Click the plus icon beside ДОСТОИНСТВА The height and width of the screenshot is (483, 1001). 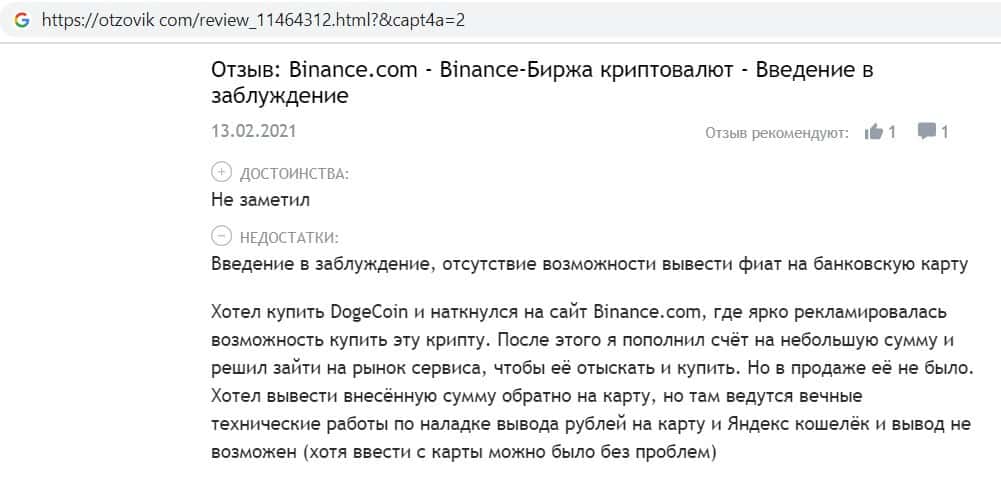coord(221,173)
